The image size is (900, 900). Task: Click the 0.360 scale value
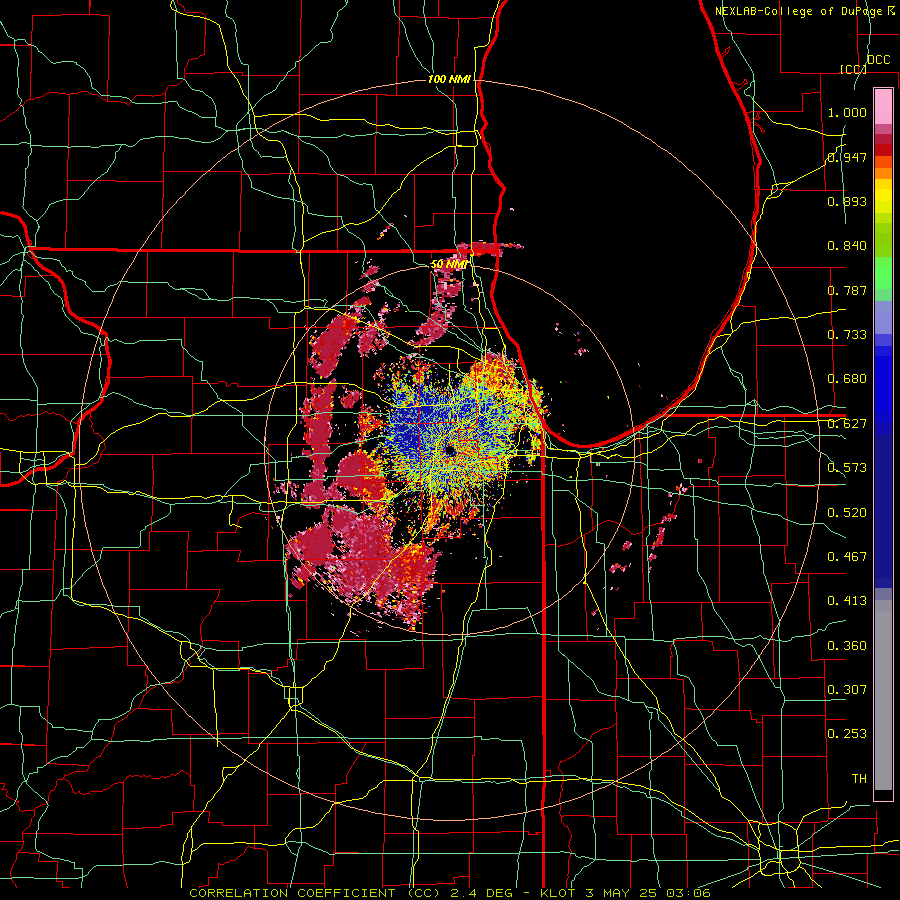click(x=847, y=646)
